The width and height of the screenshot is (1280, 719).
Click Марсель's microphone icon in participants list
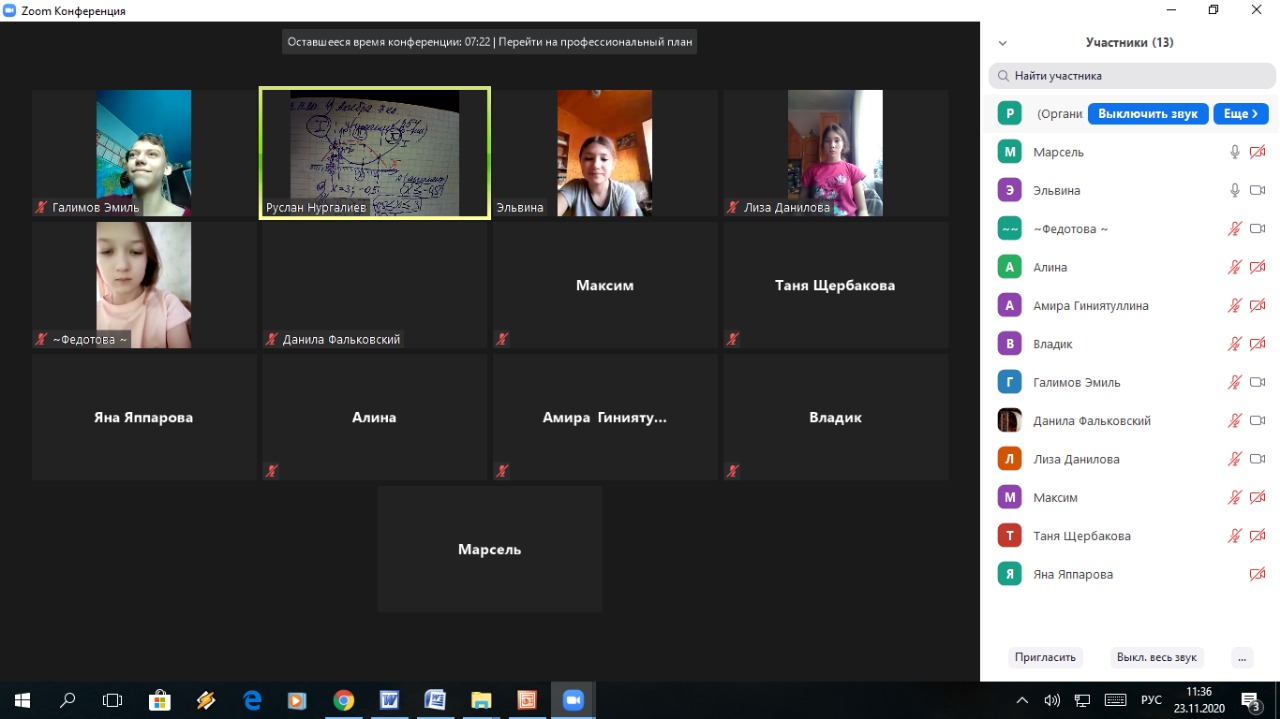tap(1235, 152)
